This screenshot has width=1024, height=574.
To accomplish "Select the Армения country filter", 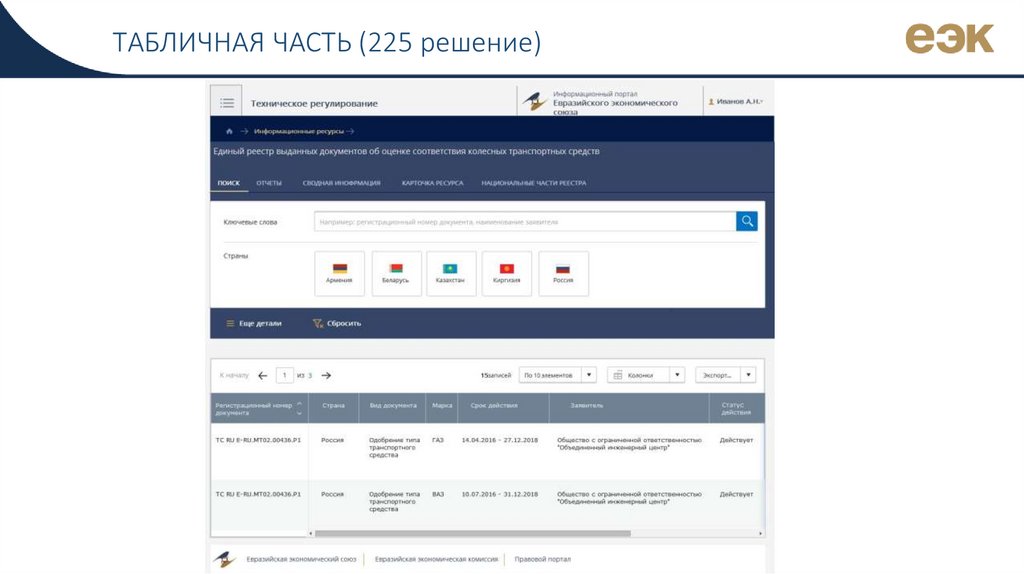I will point(339,273).
